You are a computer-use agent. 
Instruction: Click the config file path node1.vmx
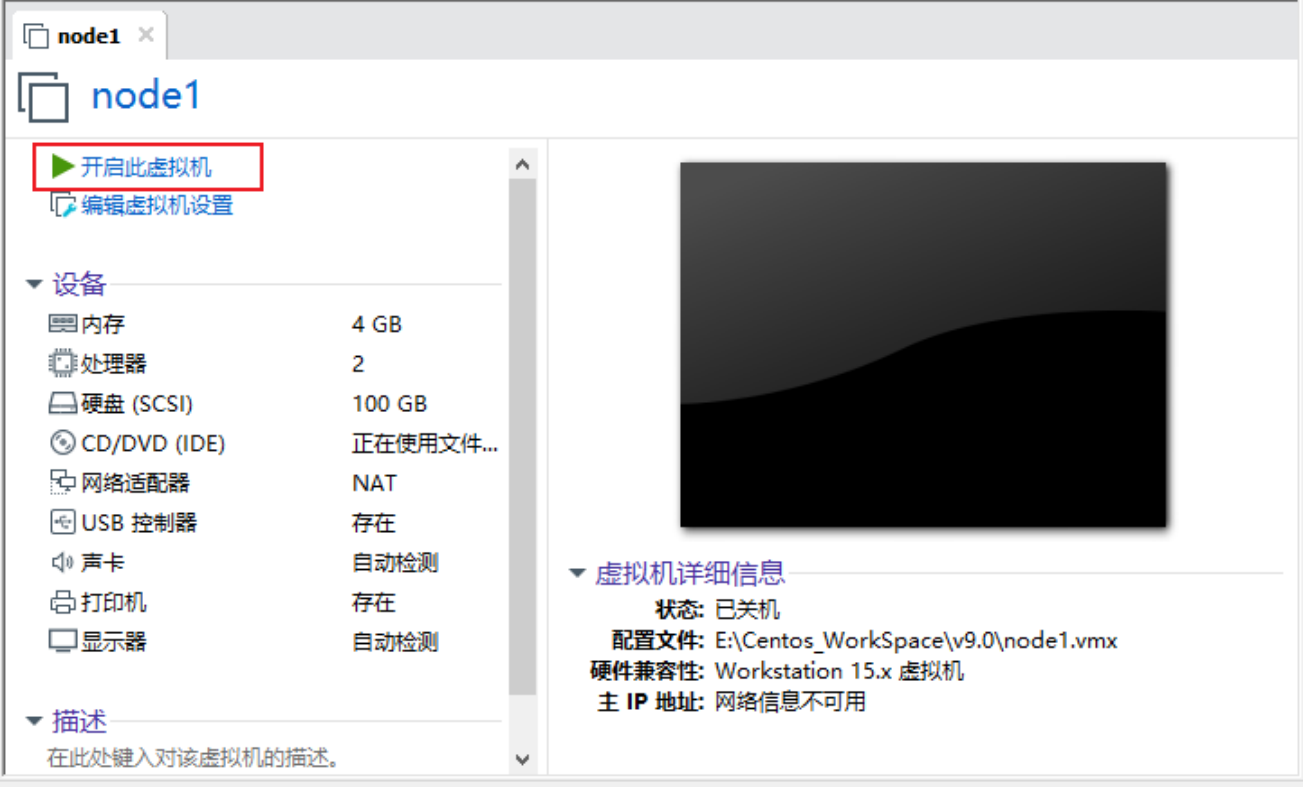pyautogui.click(x=916, y=640)
